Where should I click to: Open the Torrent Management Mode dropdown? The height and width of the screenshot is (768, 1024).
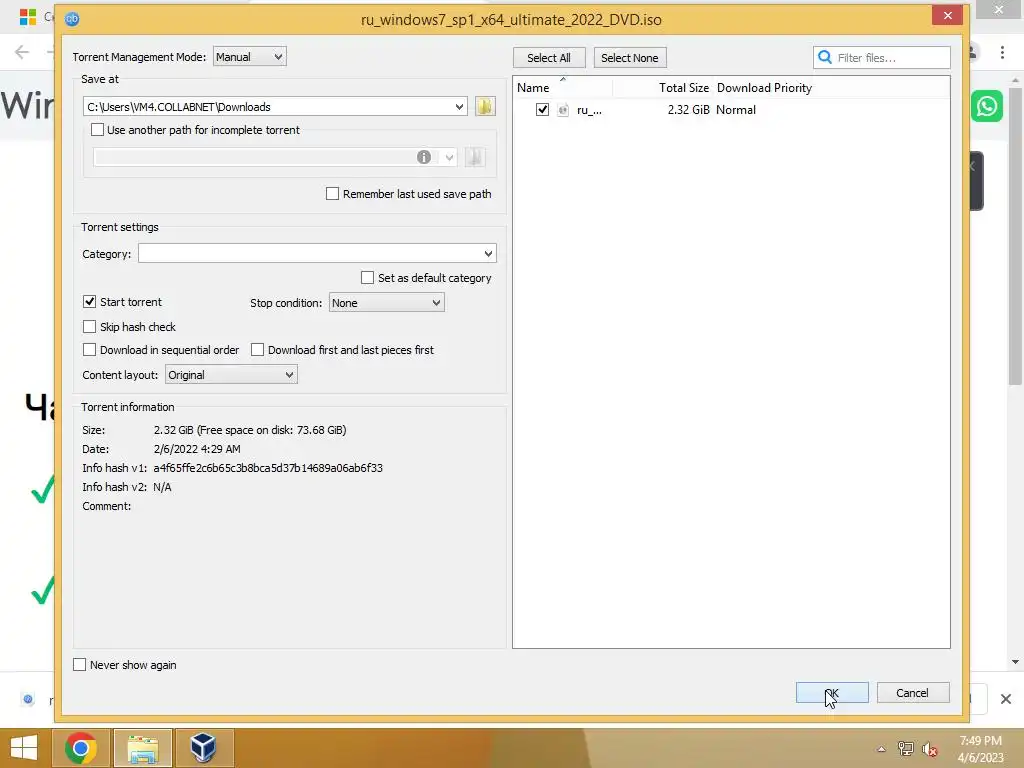click(249, 57)
